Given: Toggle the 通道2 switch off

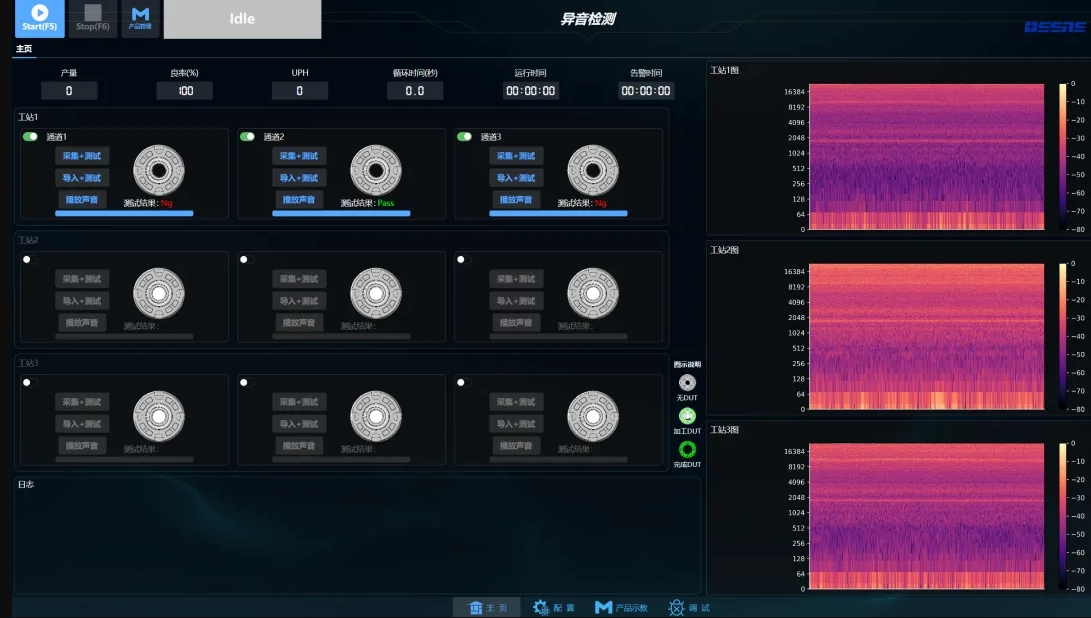Looking at the screenshot, I should 247,137.
